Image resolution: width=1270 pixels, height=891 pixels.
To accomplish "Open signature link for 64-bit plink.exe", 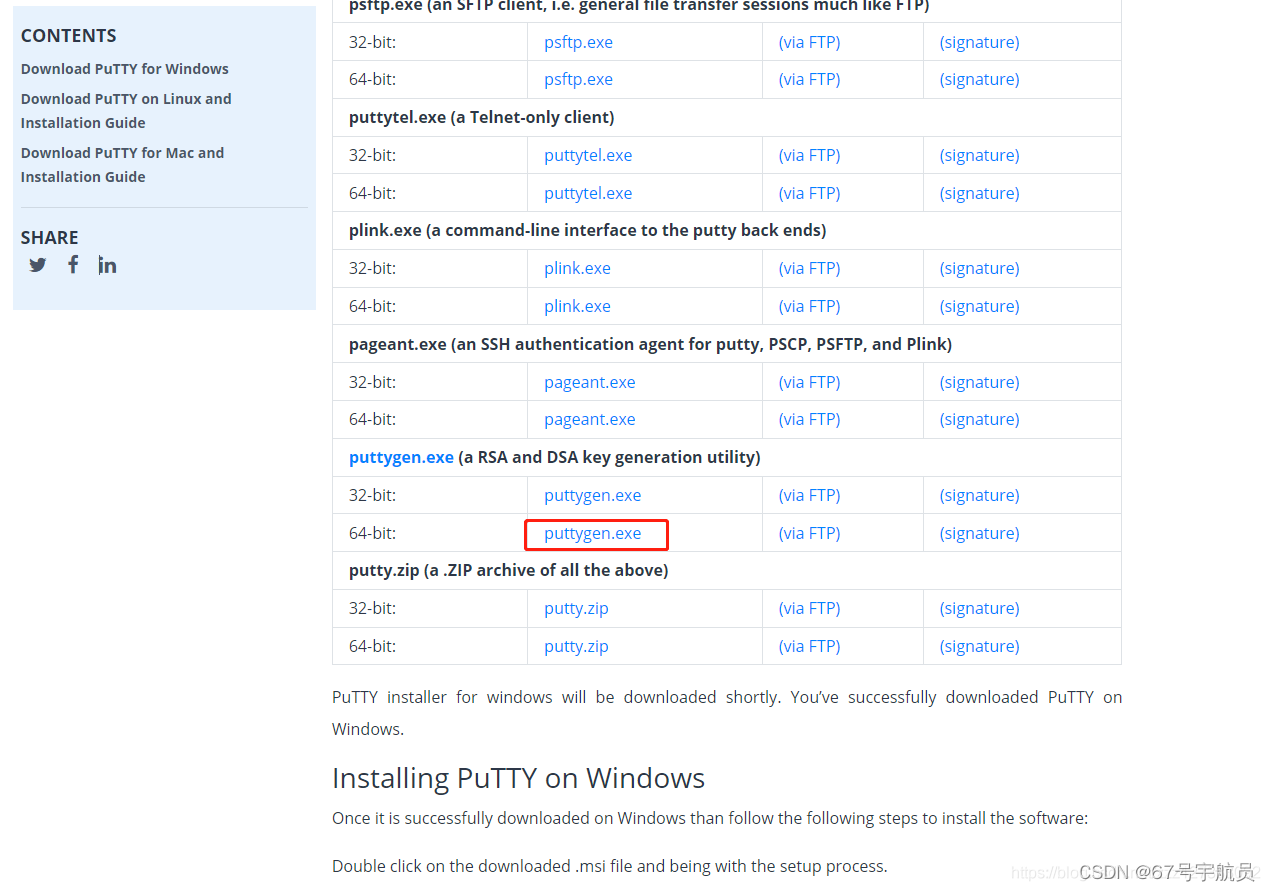I will click(x=979, y=306).
